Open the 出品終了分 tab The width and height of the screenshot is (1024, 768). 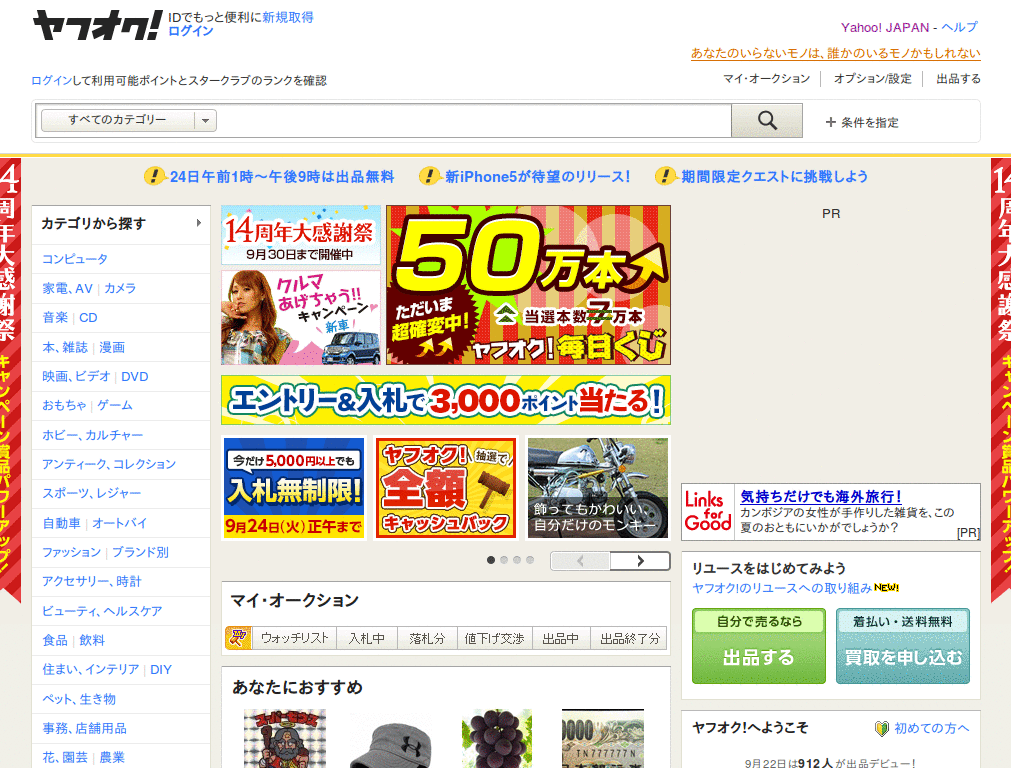[x=630, y=638]
